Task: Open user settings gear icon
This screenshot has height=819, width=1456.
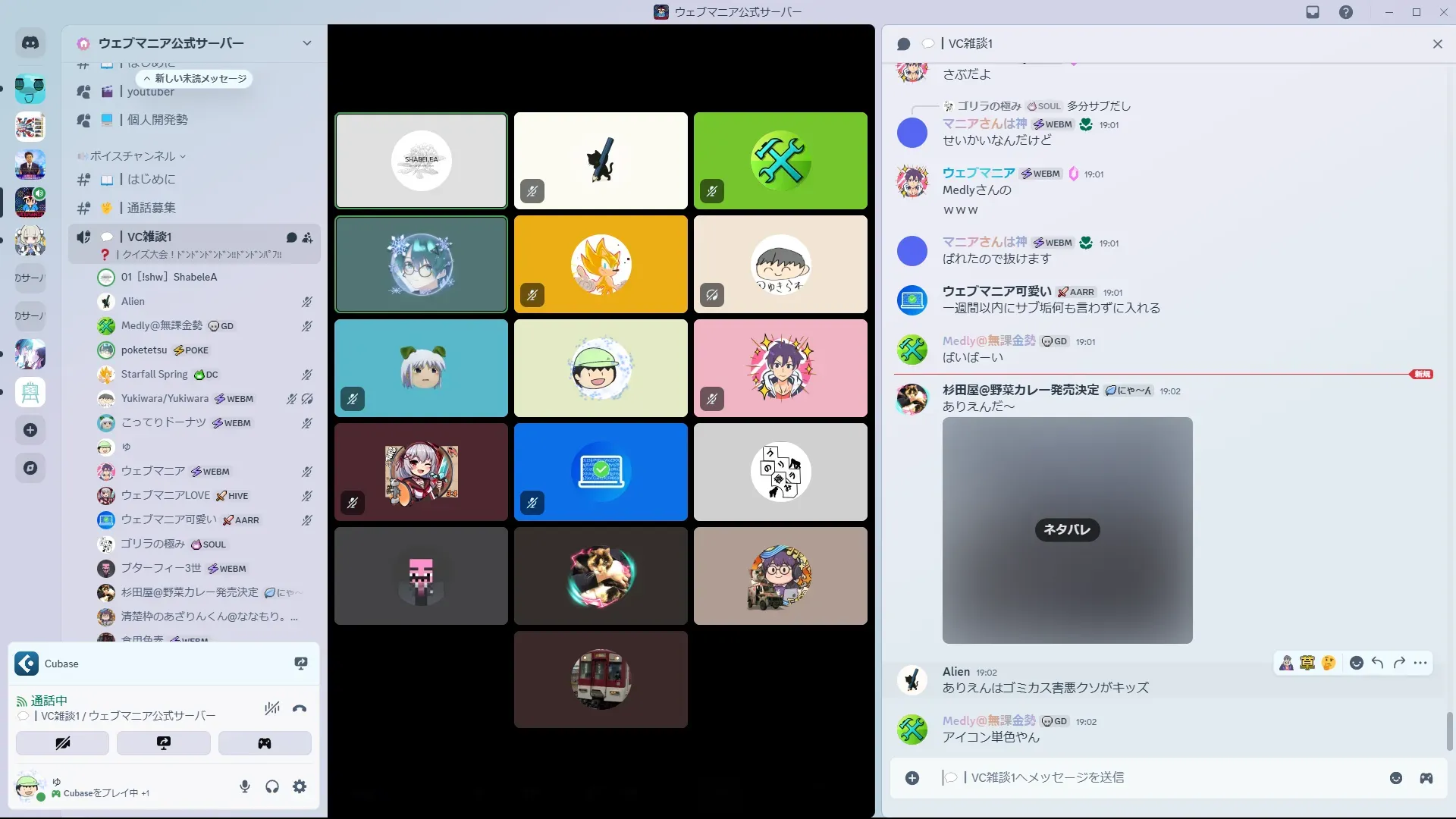Action: (300, 786)
